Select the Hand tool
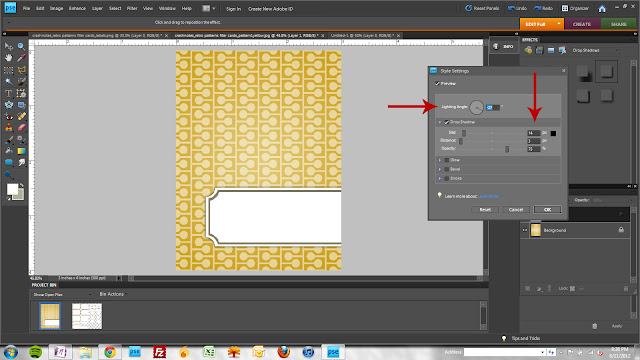This screenshot has width=640, height=360. pos(9,58)
